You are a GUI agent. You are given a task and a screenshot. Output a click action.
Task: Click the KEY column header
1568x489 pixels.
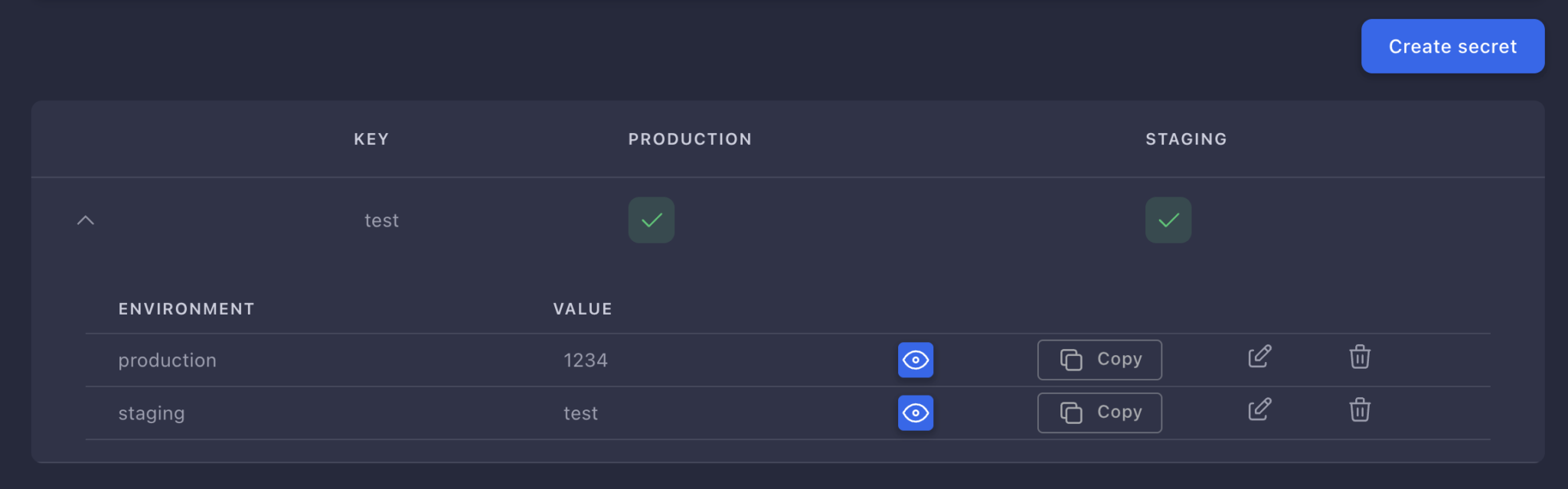[x=371, y=139]
